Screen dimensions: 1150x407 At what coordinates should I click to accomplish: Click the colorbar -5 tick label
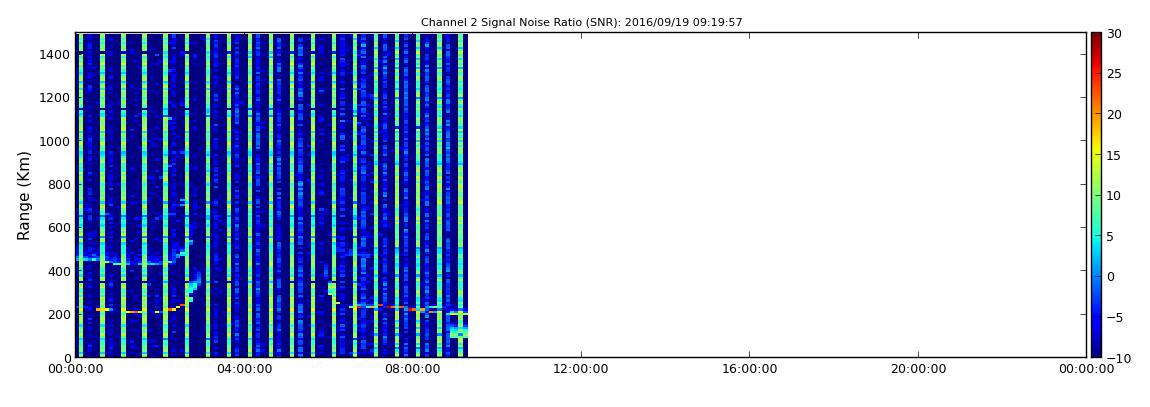tap(1113, 317)
